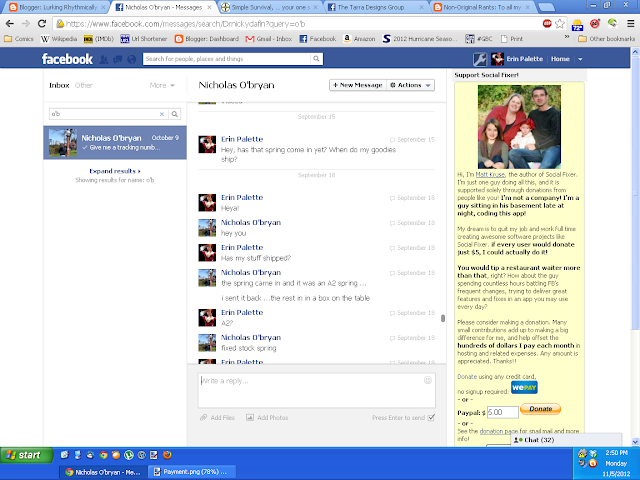Screen dimensions: 640x480
Task: Open 2012 Hurricane Season bookmark
Action: coord(420,39)
